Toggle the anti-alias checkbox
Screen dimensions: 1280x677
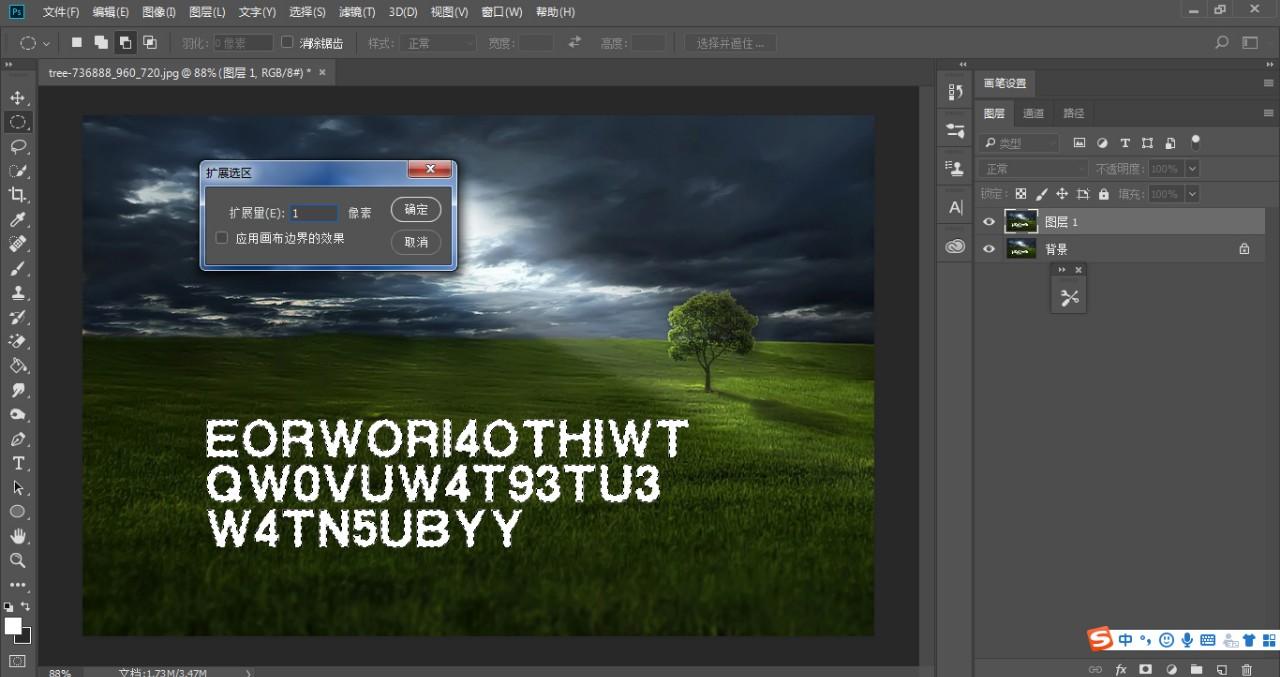click(287, 42)
